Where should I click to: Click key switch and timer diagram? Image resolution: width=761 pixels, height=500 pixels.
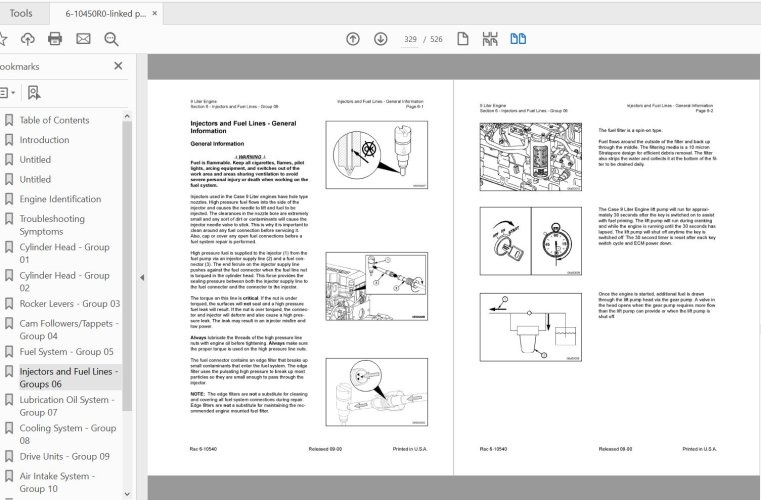click(530, 241)
